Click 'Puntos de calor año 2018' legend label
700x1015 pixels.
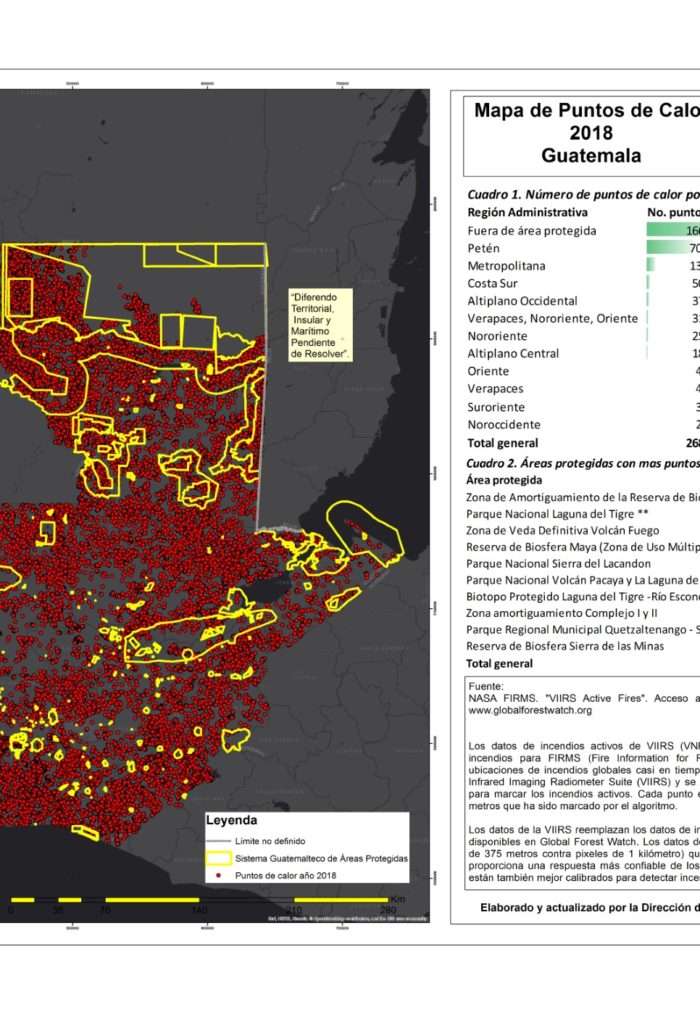pyautogui.click(x=286, y=875)
